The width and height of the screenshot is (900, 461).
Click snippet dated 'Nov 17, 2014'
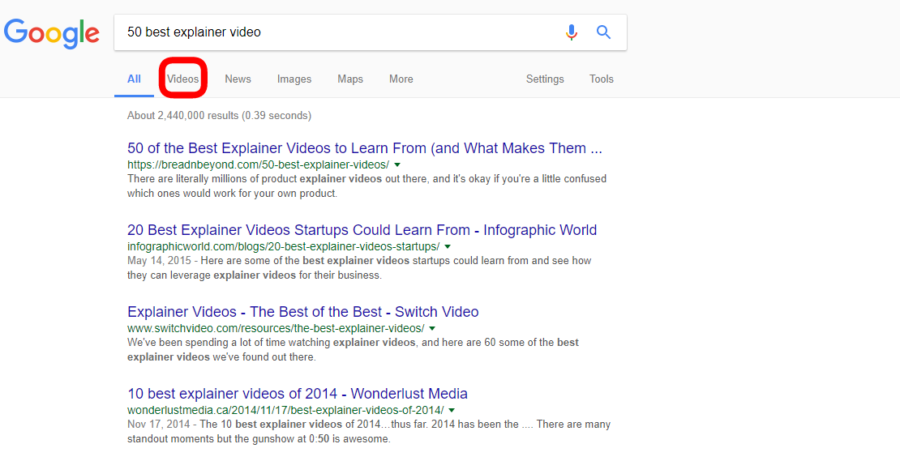(x=368, y=432)
